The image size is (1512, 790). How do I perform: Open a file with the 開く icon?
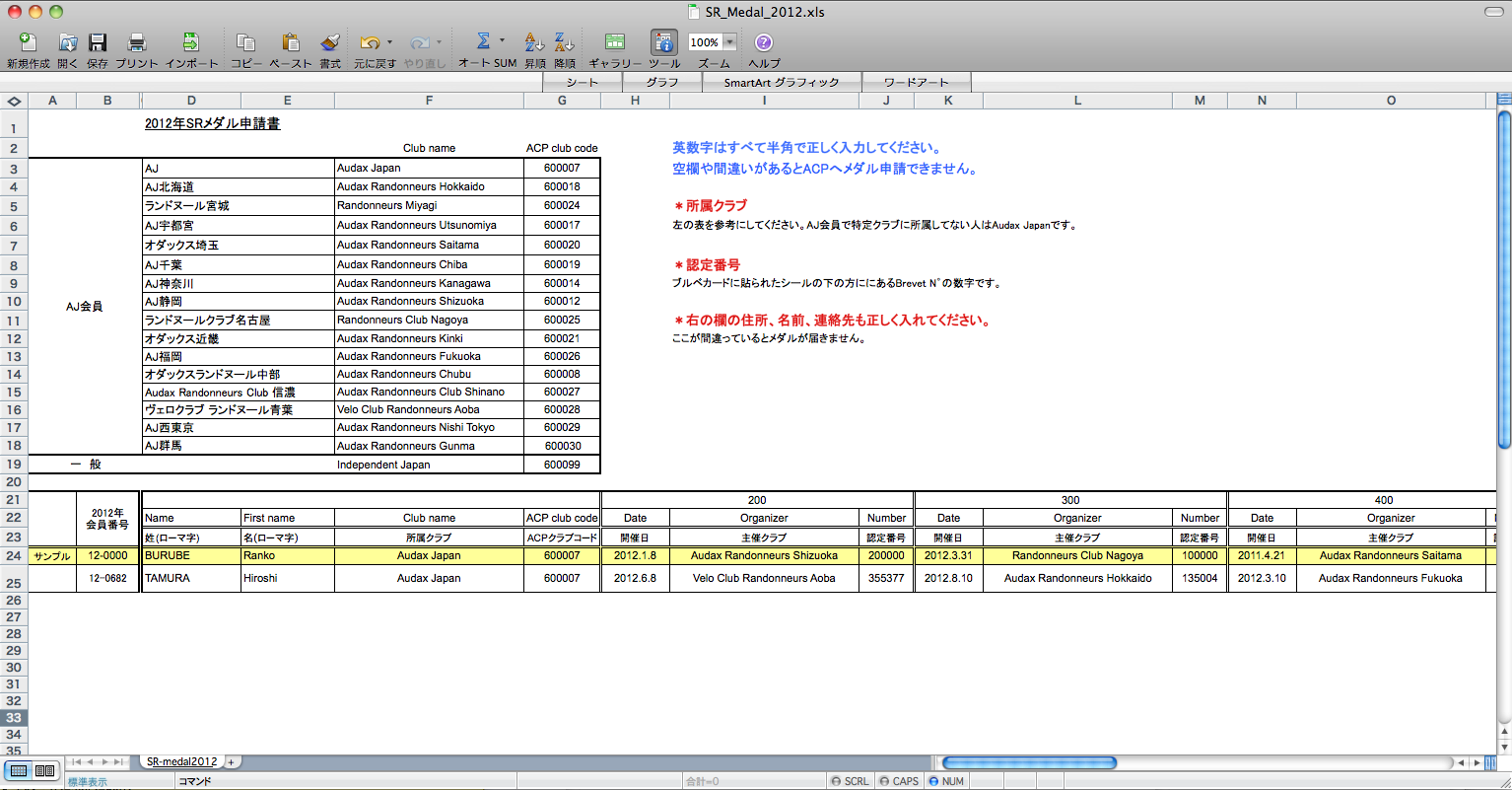67,42
